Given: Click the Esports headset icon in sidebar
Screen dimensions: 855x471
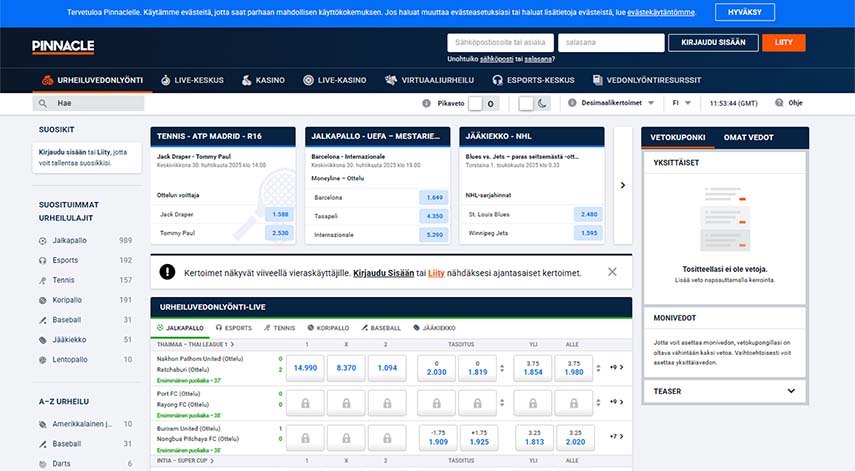Looking at the screenshot, I should pyautogui.click(x=43, y=261).
